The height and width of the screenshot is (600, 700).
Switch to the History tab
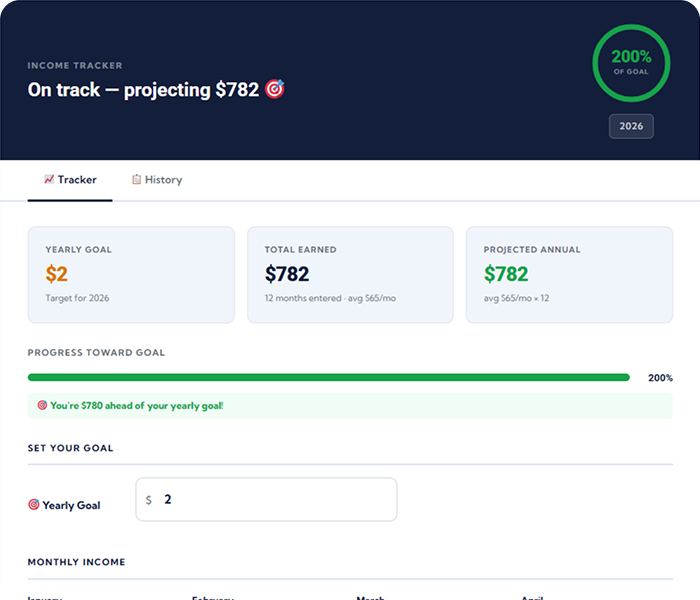[157, 180]
